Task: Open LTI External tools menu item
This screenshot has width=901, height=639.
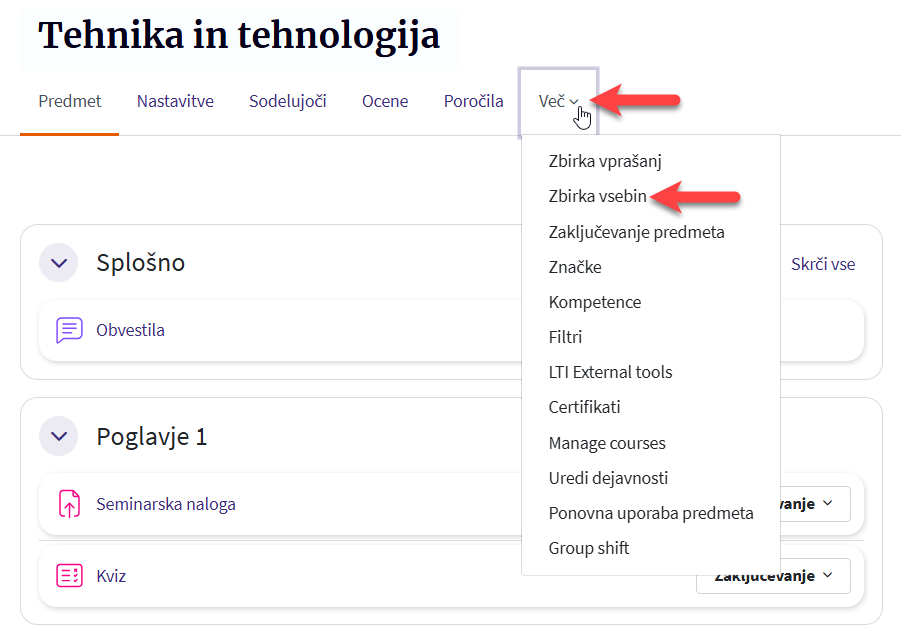Action: pos(610,372)
